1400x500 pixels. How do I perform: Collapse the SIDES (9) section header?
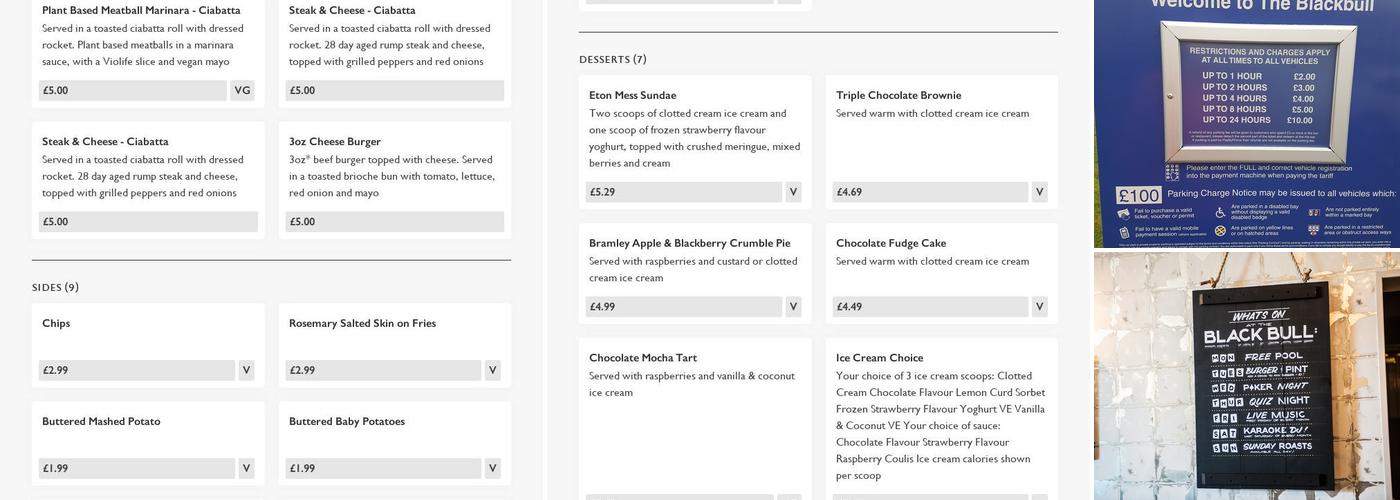tap(56, 288)
